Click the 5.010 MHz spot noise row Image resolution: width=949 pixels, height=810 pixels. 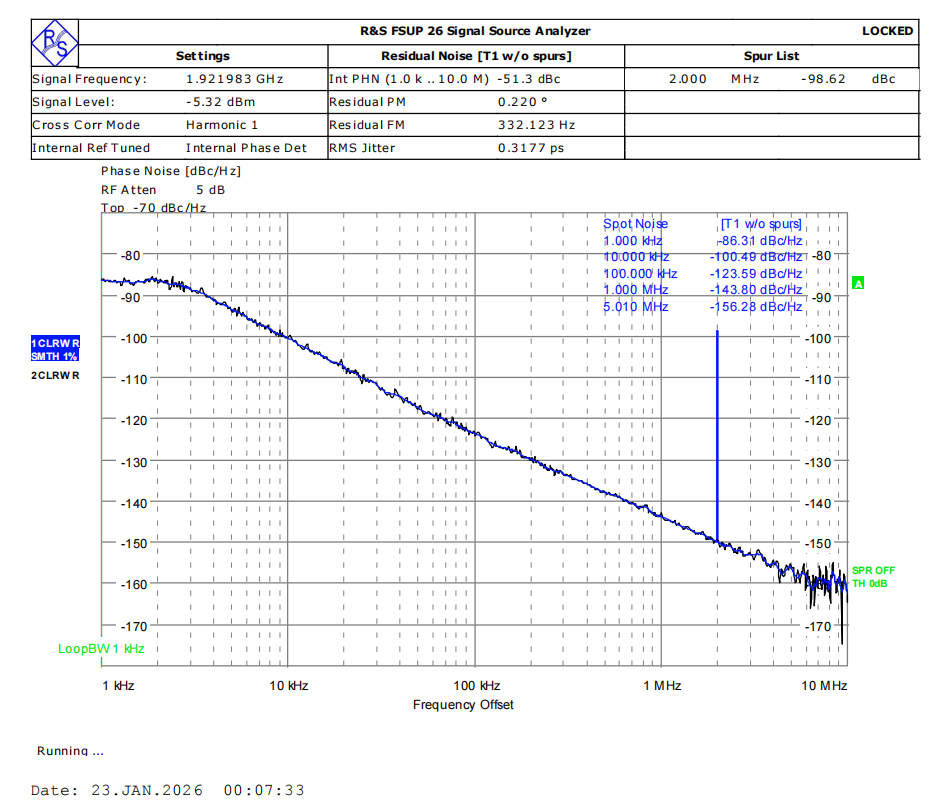point(635,307)
